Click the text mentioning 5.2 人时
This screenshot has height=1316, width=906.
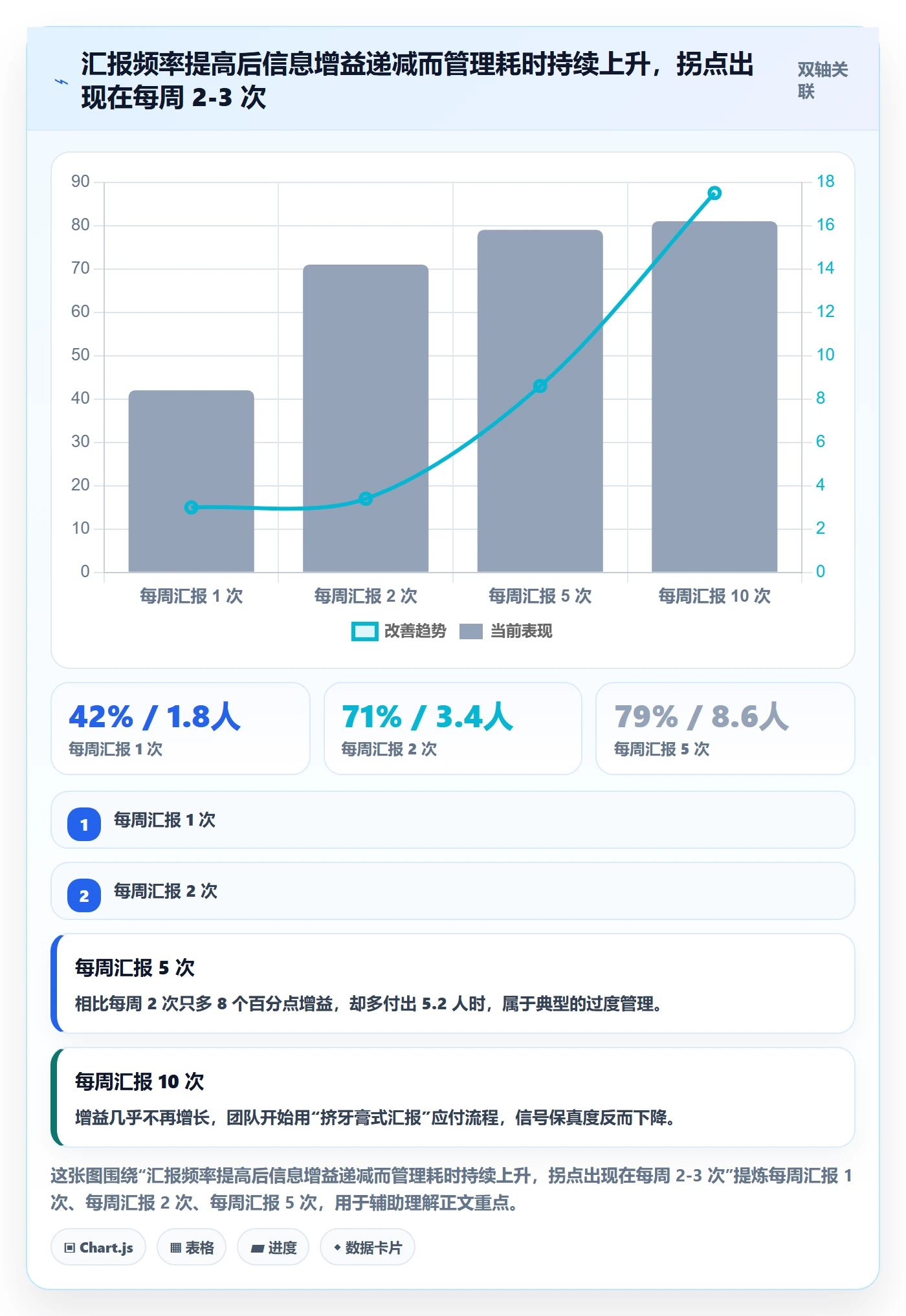[x=369, y=1004]
